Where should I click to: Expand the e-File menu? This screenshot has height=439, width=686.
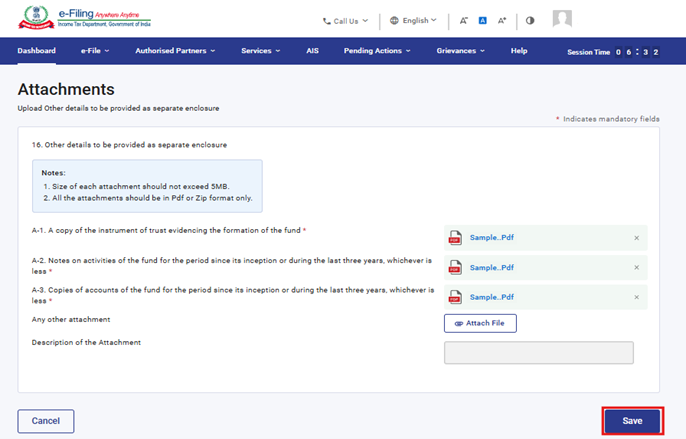tap(95, 51)
